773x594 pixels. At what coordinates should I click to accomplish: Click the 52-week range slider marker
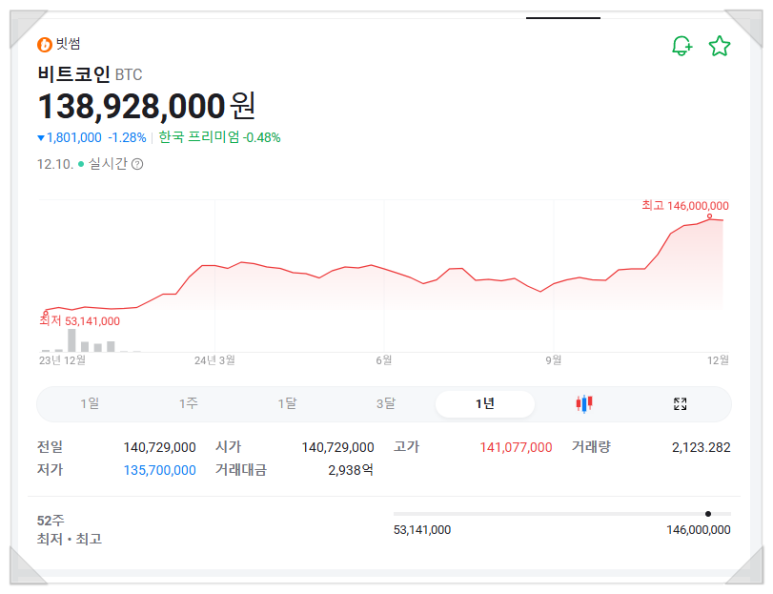coord(708,514)
